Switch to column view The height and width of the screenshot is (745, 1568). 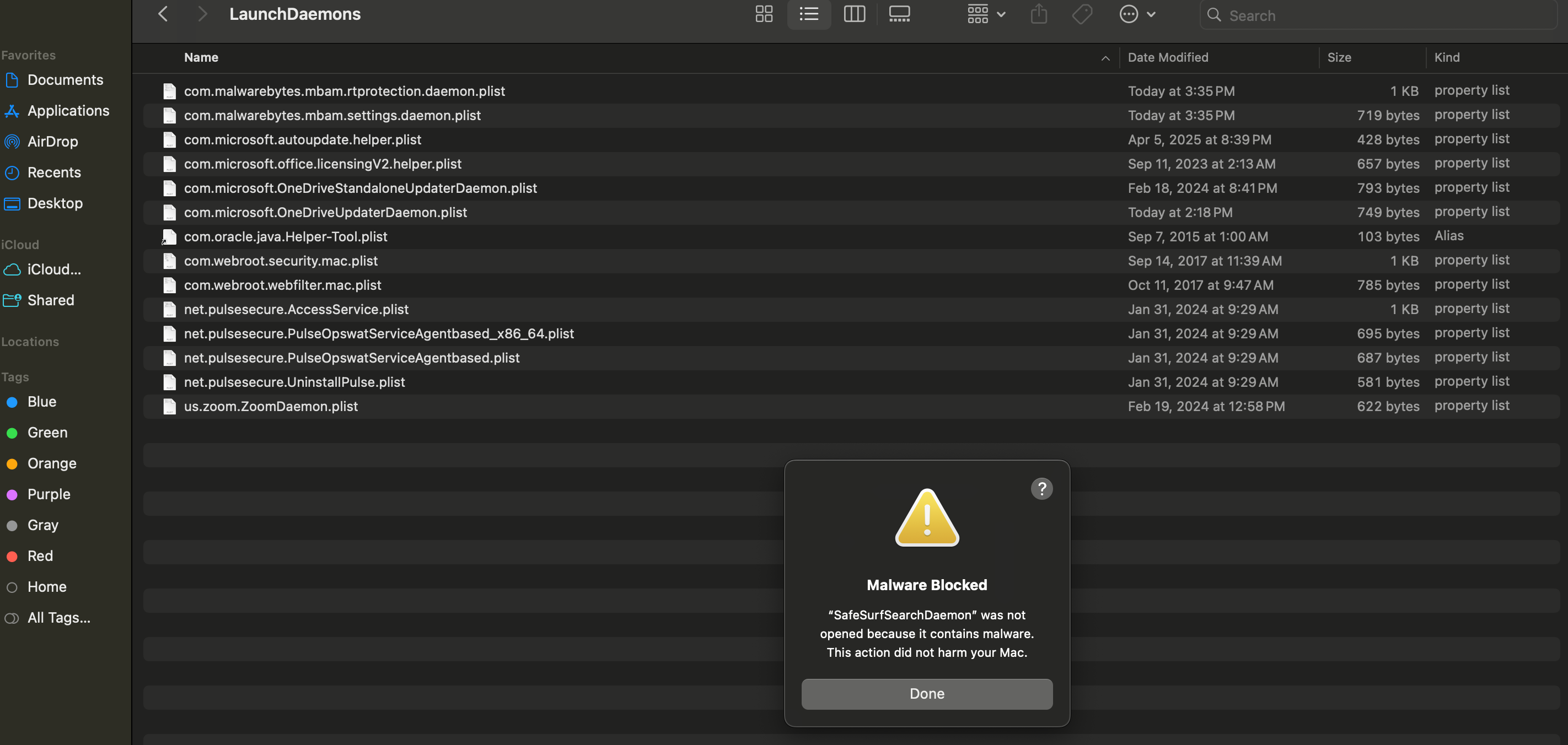coord(854,14)
